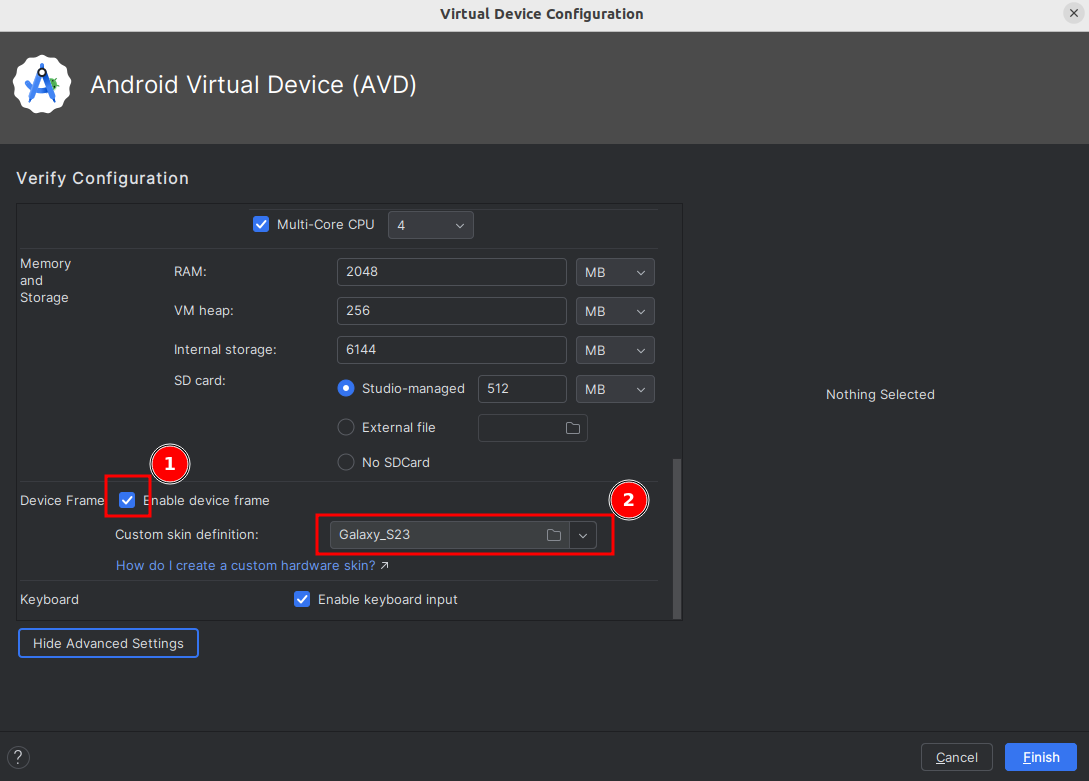This screenshot has width=1089, height=781.
Task: Browse folder icon for External file
Action: (572, 428)
